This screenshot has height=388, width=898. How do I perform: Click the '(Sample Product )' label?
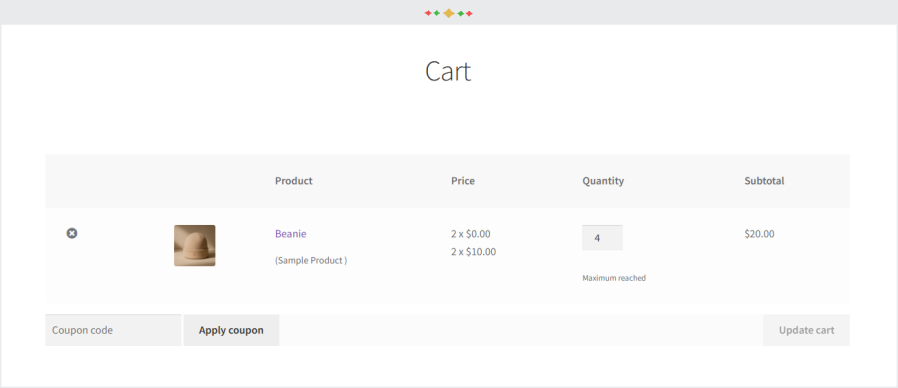click(x=311, y=260)
